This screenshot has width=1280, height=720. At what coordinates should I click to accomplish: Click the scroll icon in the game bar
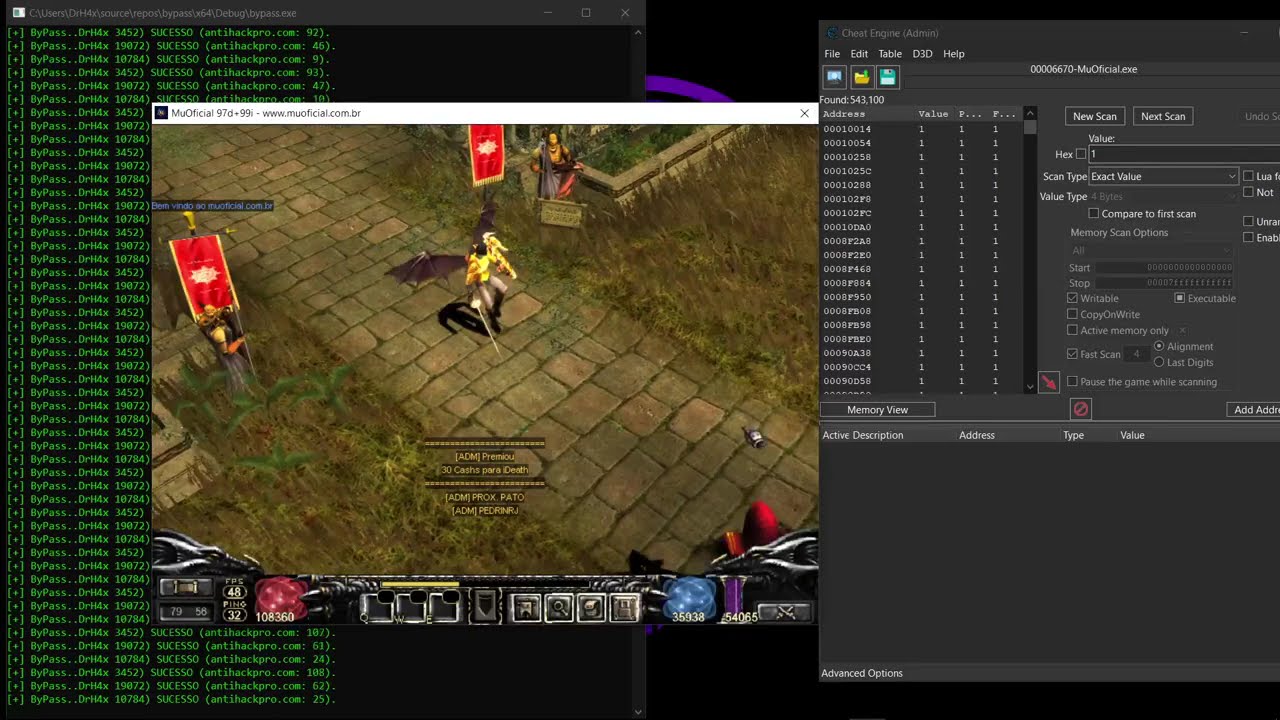click(592, 607)
